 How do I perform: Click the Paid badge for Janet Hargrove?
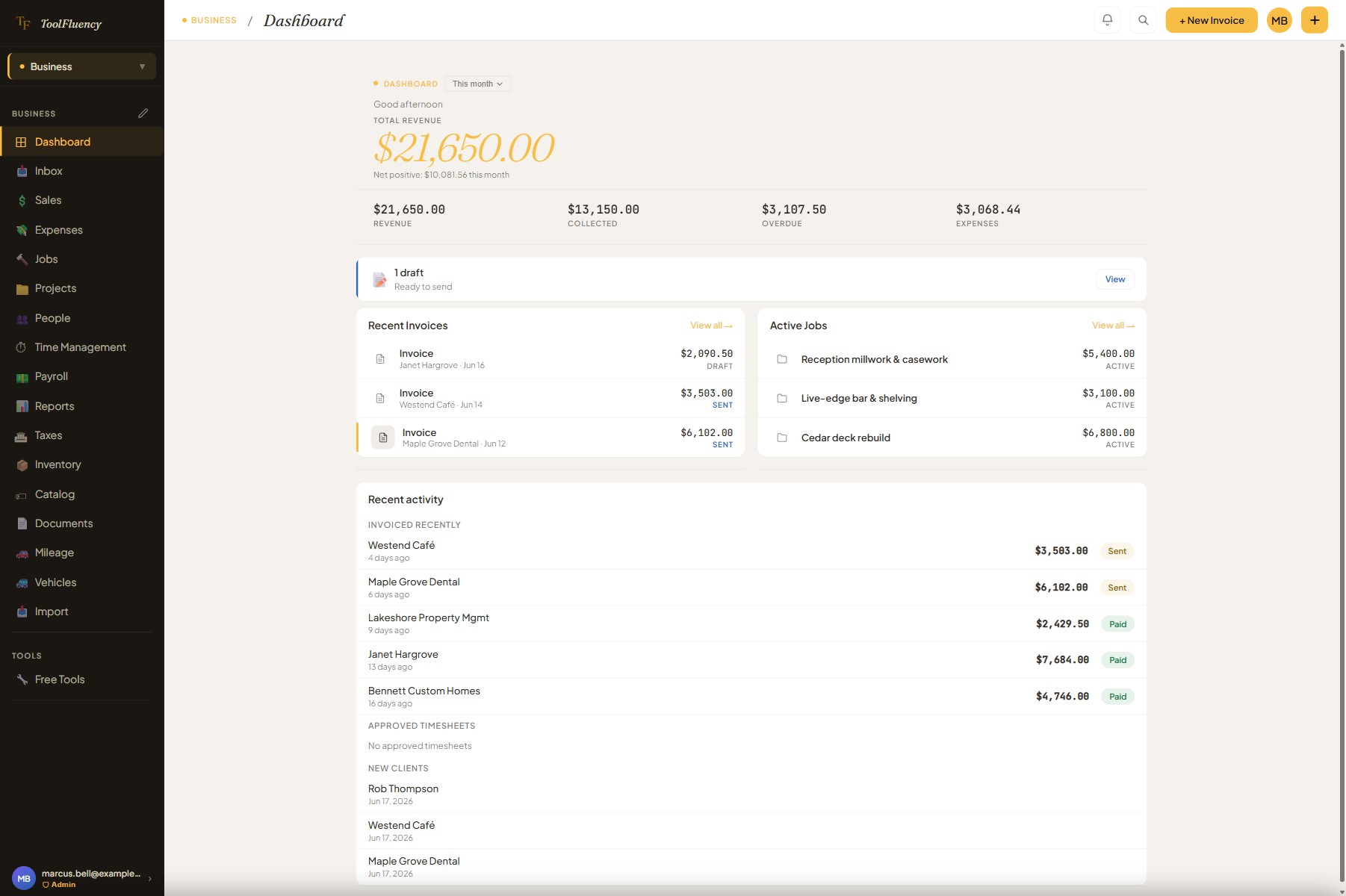[x=1117, y=660]
